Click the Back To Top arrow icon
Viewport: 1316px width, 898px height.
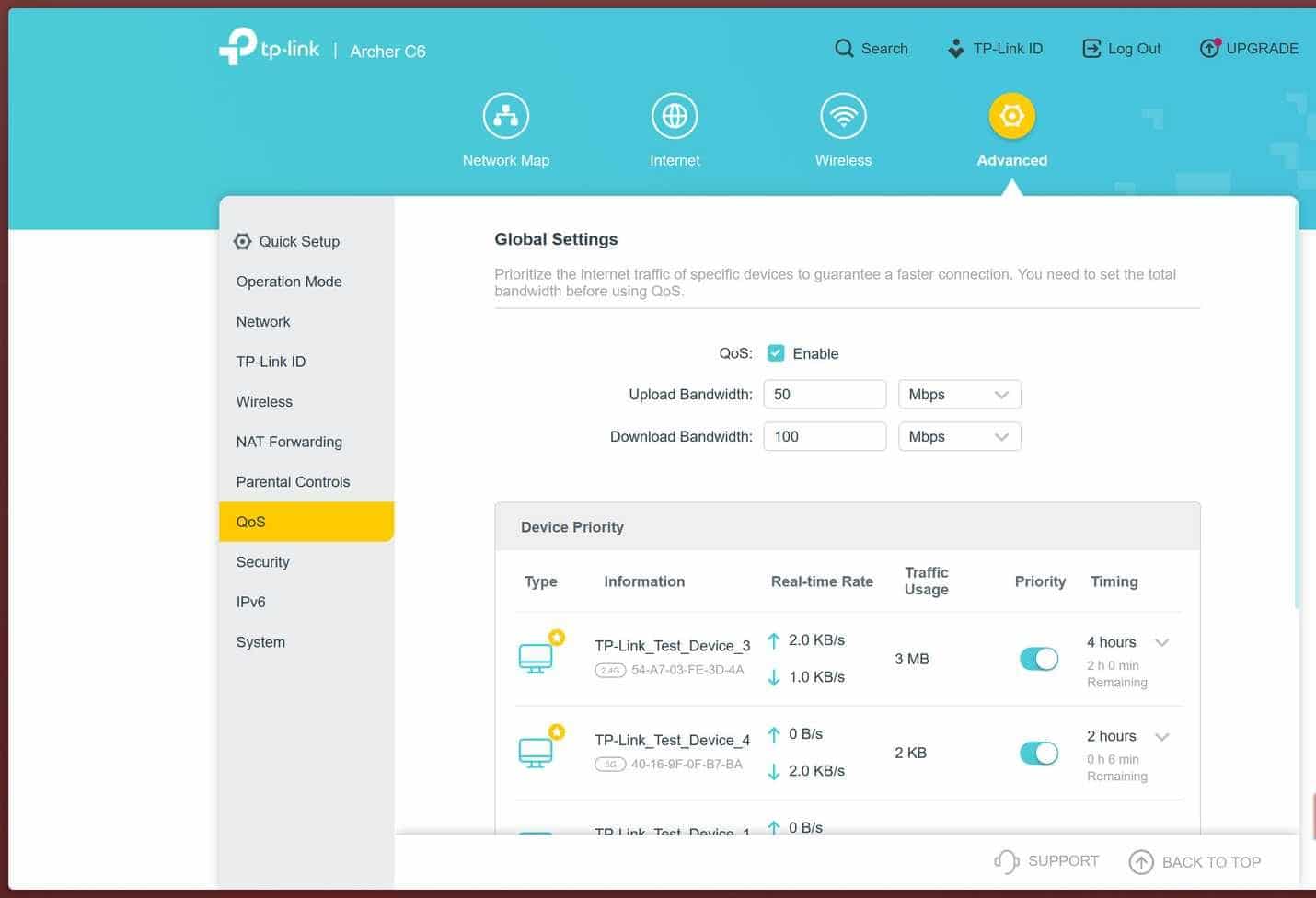pos(1141,862)
